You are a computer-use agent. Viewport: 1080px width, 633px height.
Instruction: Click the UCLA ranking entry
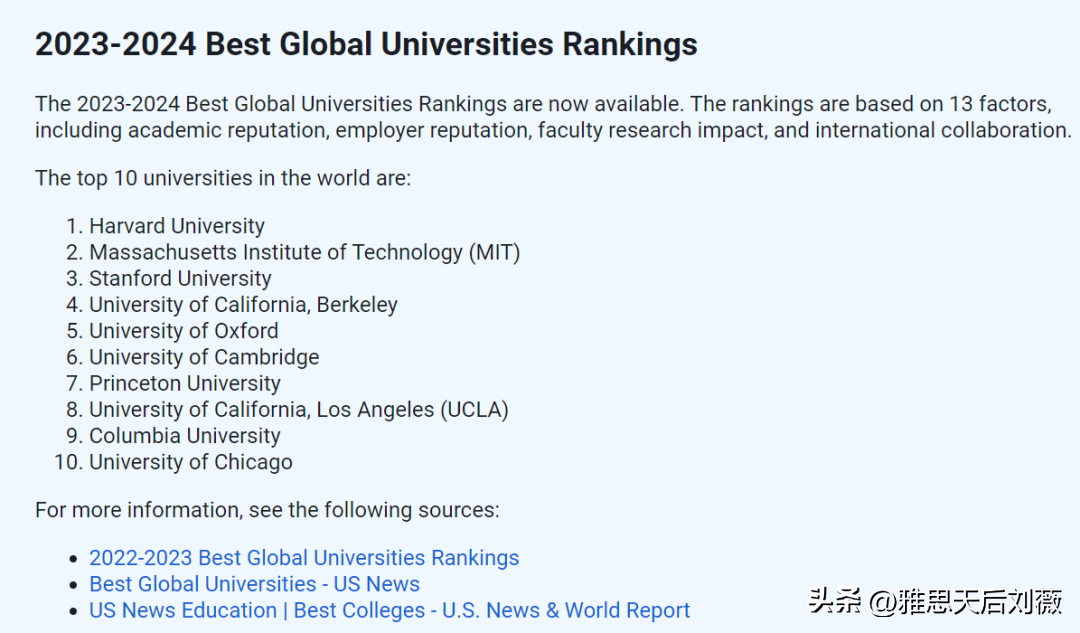(299, 409)
